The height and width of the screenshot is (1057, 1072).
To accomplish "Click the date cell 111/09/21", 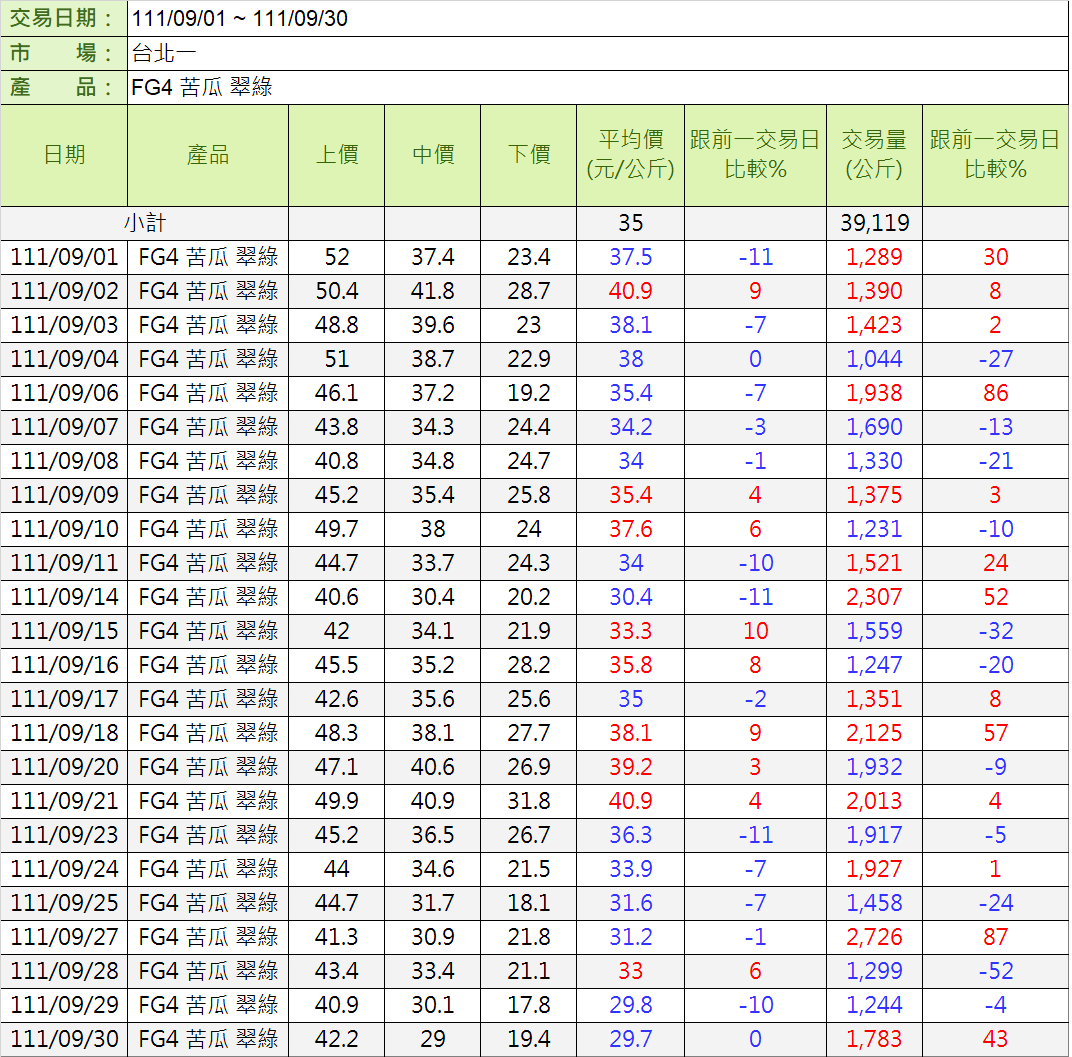I will (64, 801).
